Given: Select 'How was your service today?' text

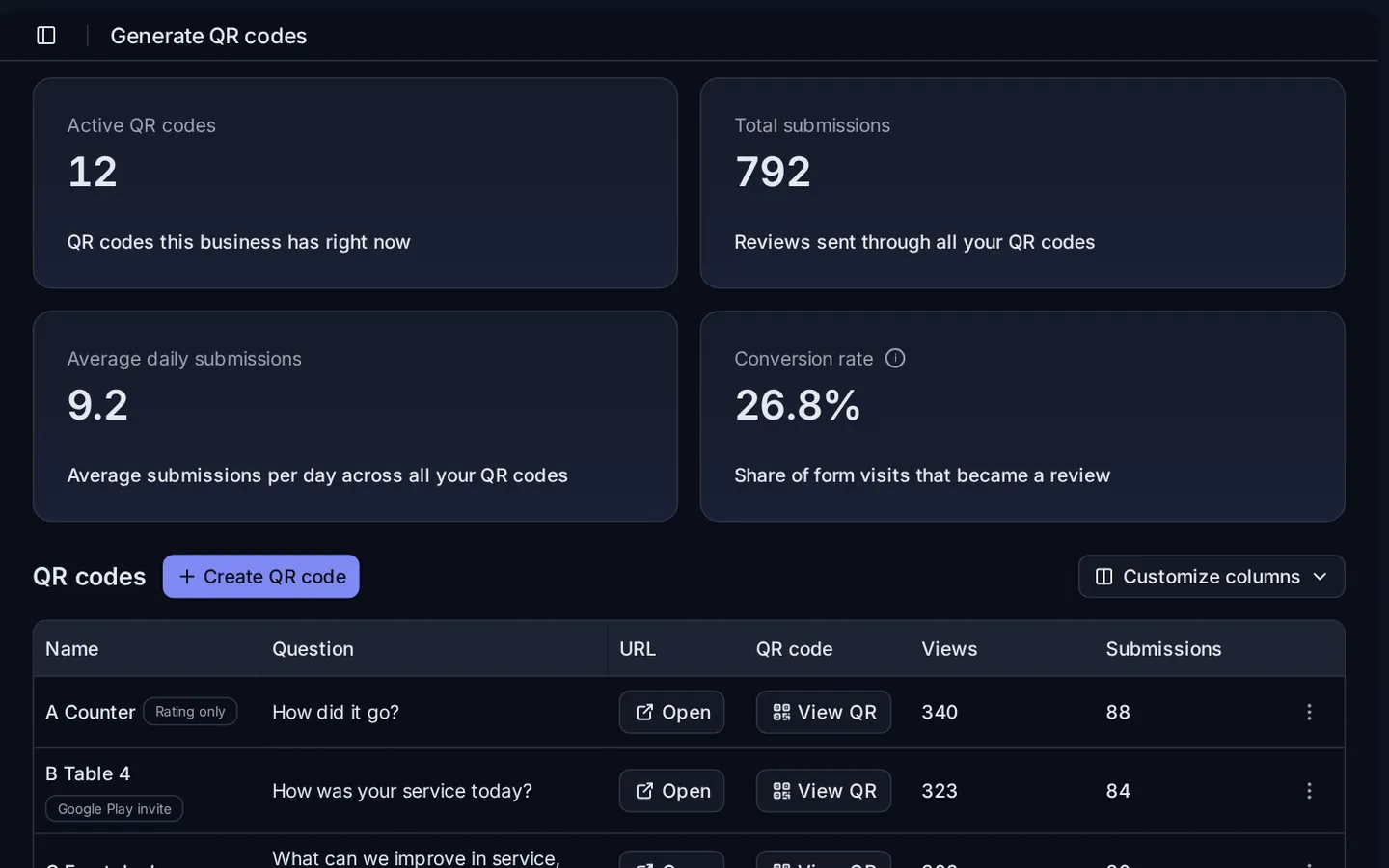Looking at the screenshot, I should 402,791.
